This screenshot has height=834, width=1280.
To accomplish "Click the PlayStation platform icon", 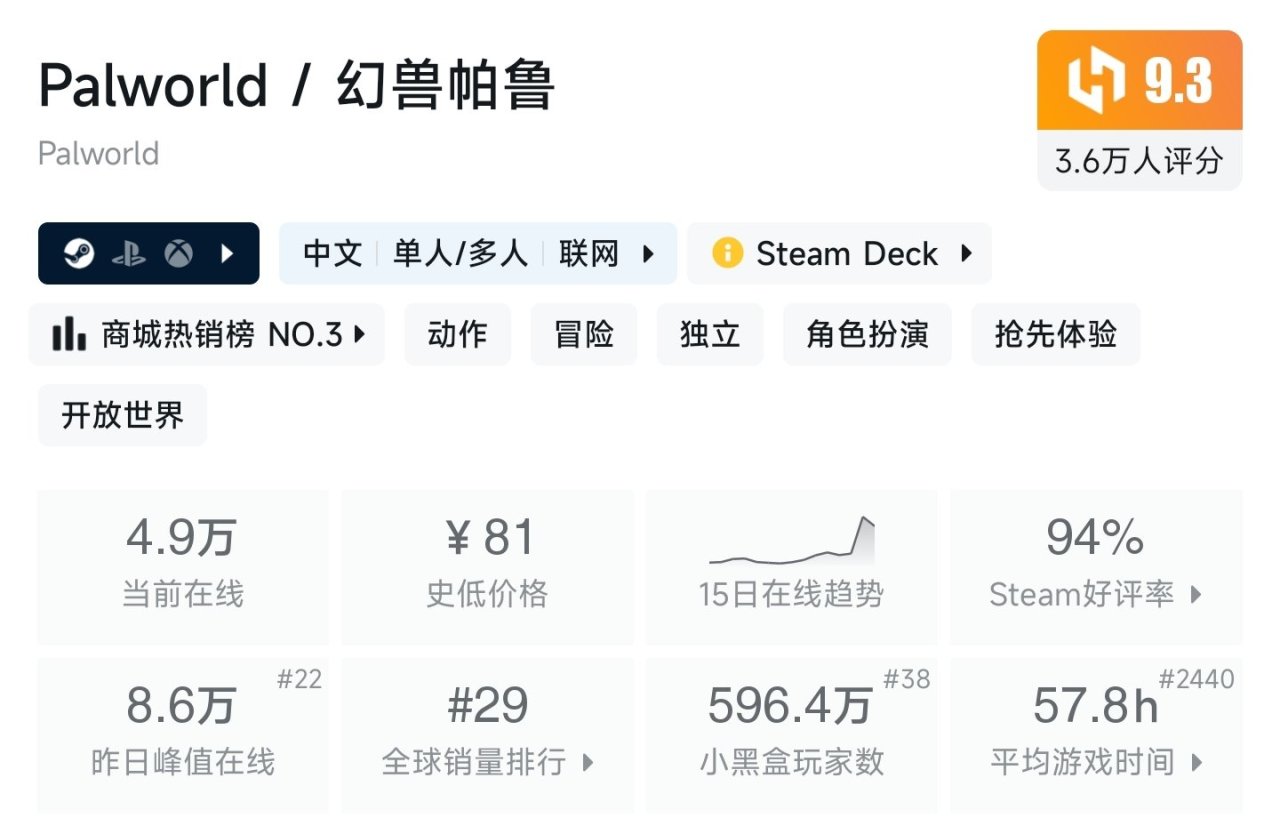I will tap(129, 254).
